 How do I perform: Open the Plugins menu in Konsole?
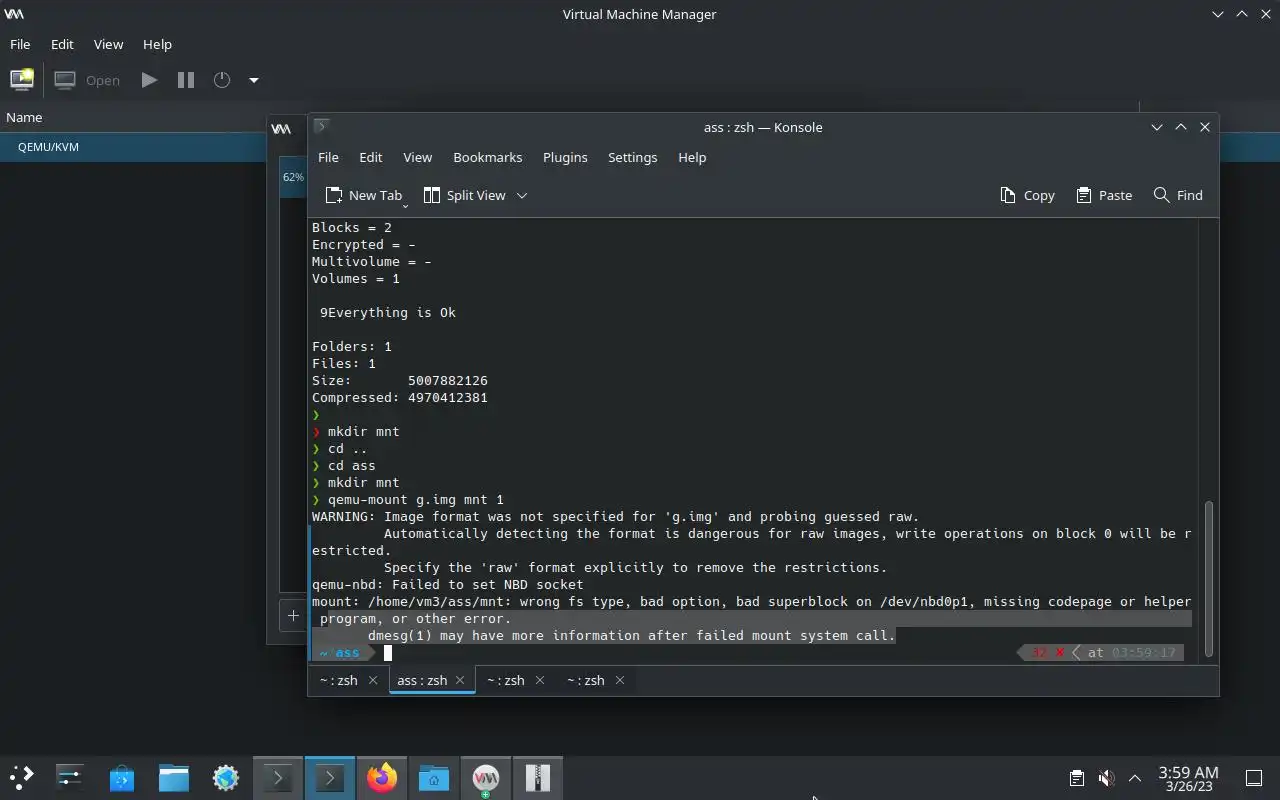click(565, 157)
